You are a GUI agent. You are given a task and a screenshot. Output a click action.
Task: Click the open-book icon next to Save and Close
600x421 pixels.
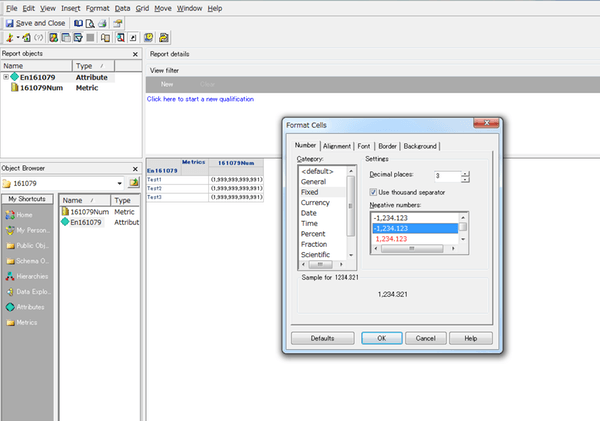tap(78, 23)
